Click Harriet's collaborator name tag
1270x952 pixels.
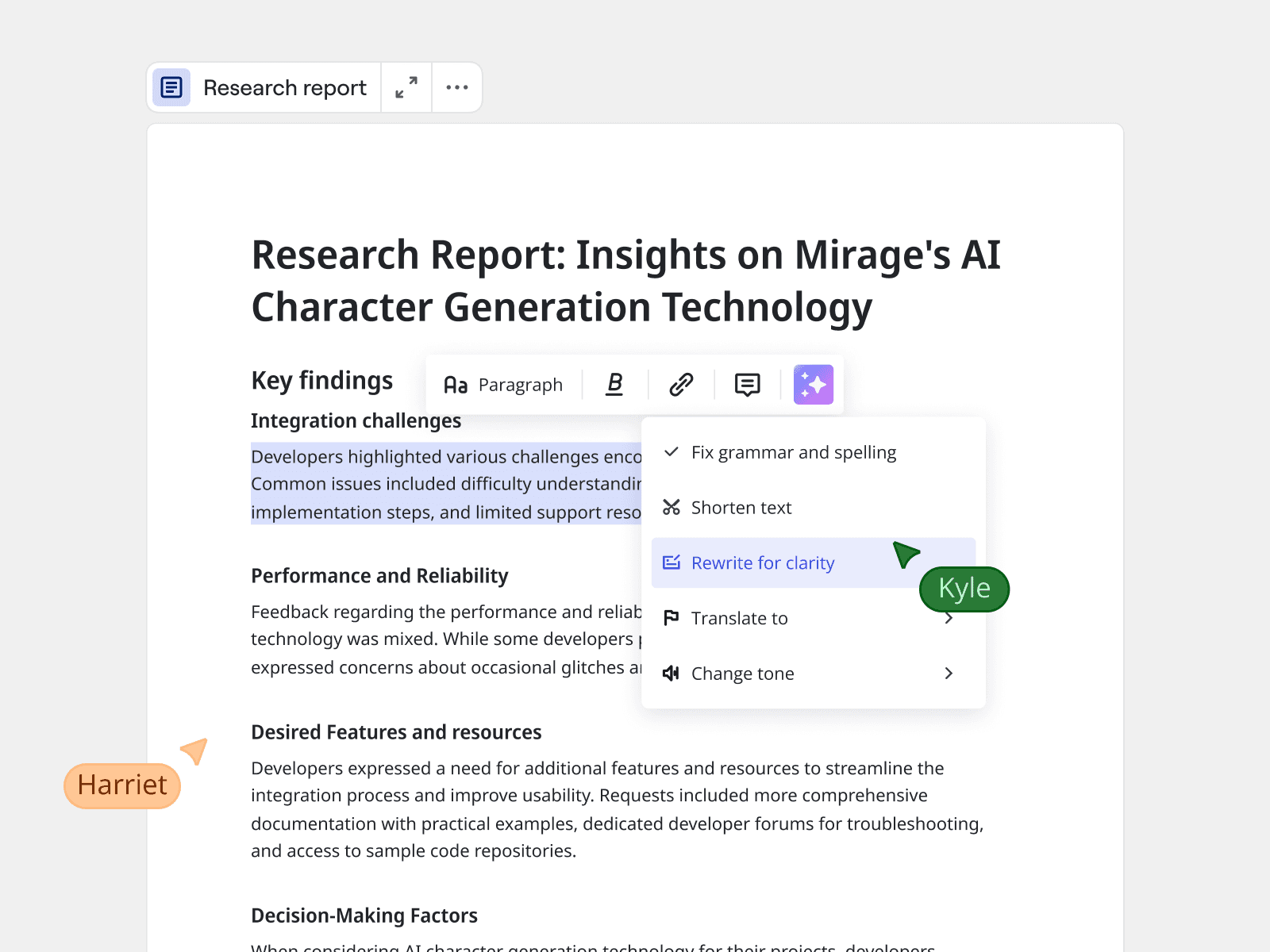pos(122,785)
